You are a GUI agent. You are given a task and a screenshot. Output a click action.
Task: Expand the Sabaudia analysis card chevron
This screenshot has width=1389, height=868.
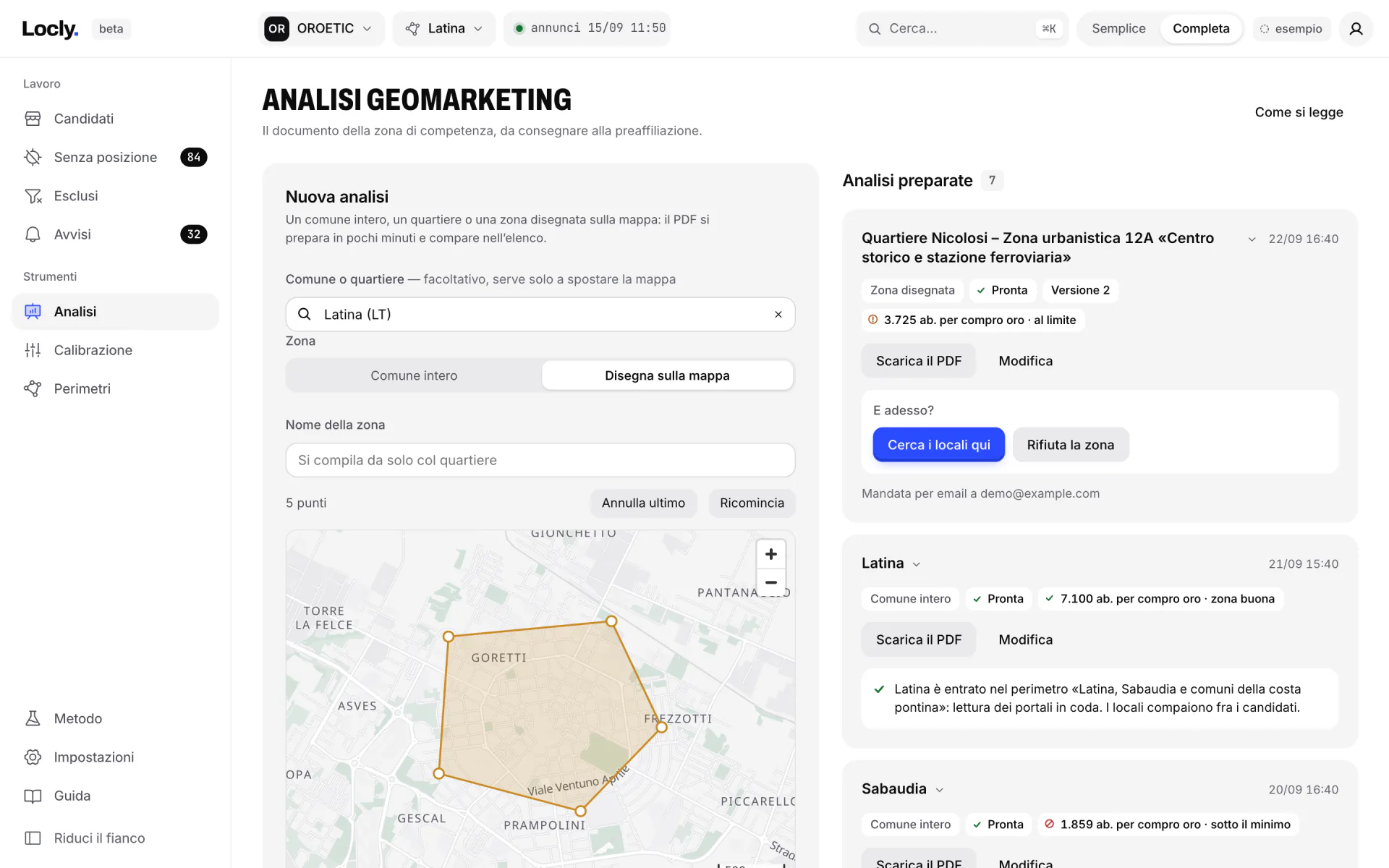[x=940, y=790]
